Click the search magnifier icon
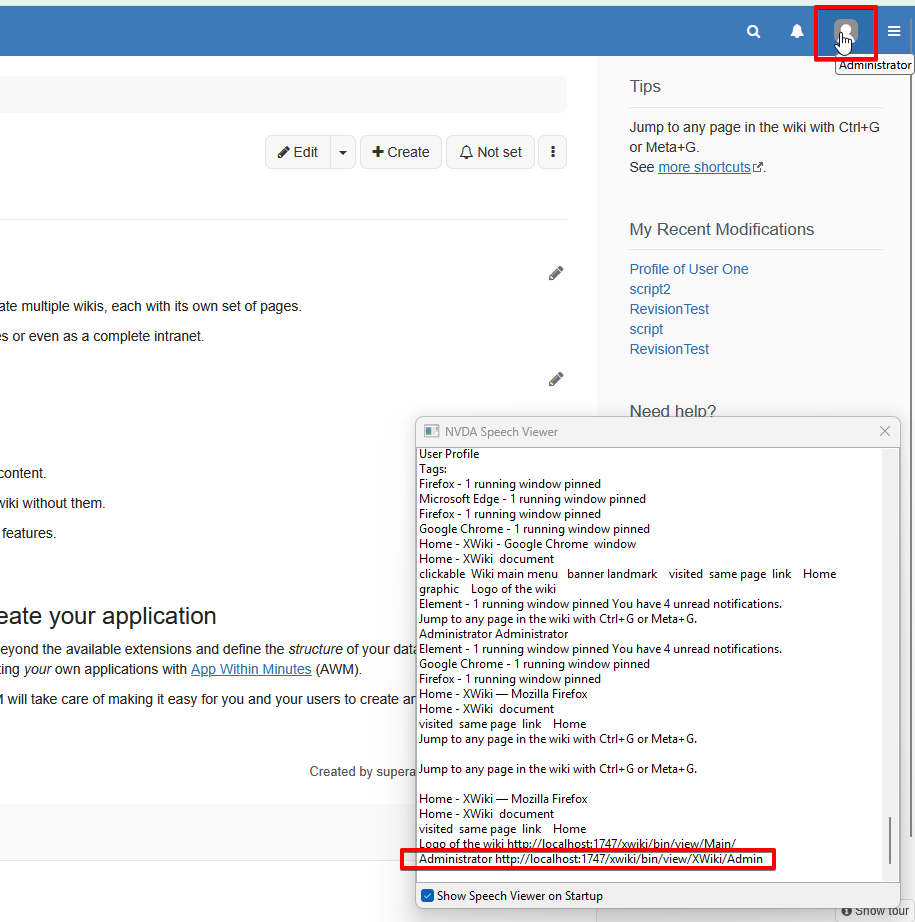 click(753, 32)
